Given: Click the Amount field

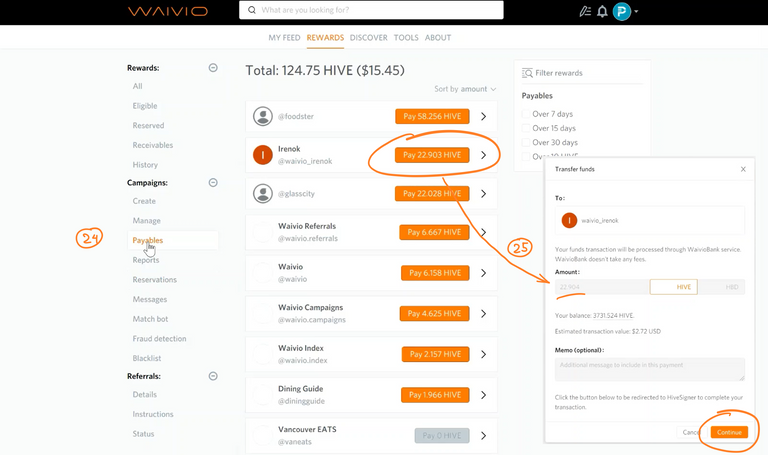Looking at the screenshot, I should [602, 287].
